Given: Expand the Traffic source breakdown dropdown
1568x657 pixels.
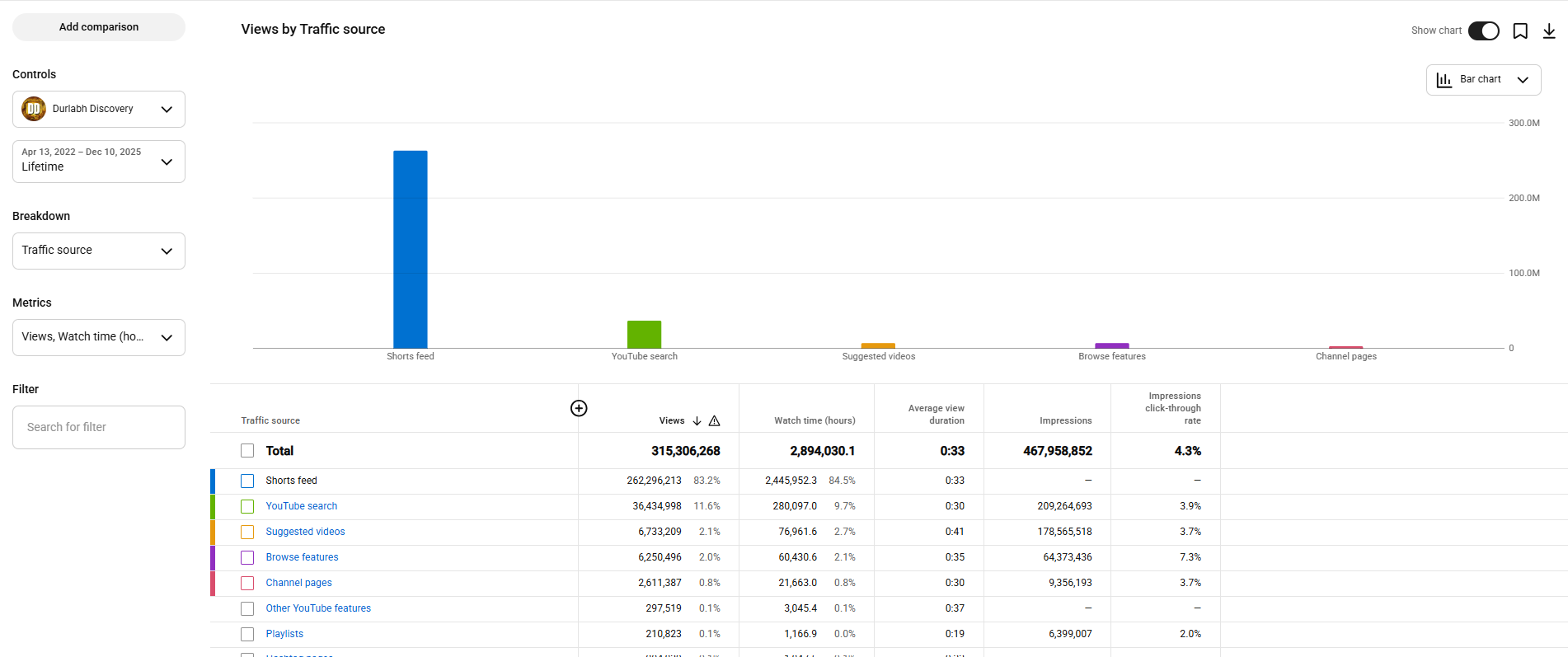Looking at the screenshot, I should tap(99, 251).
